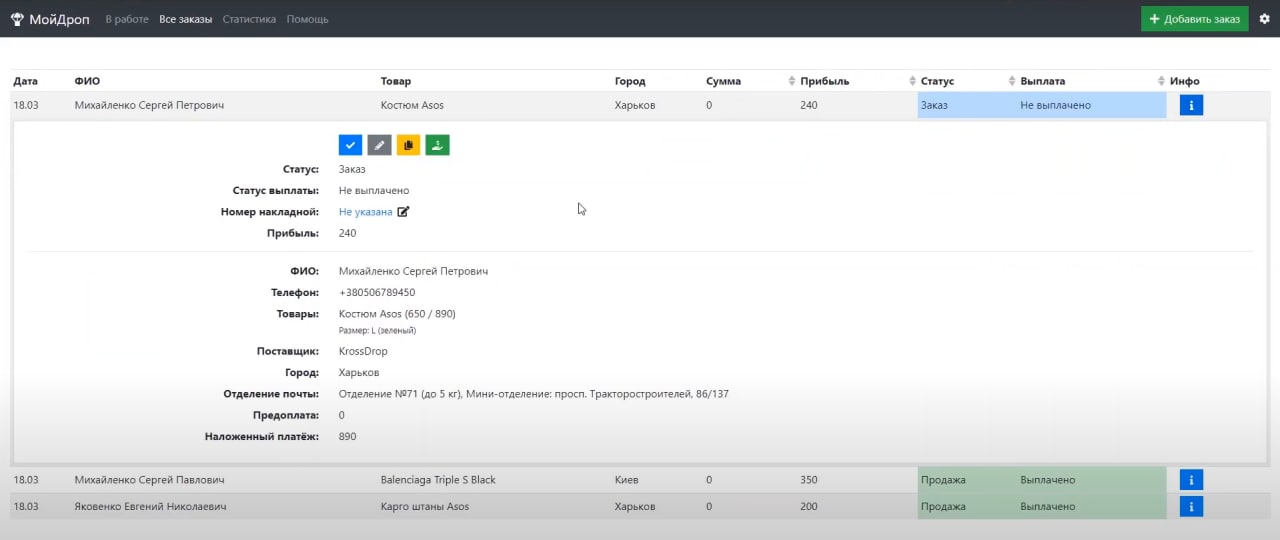Click phone number +380506789450
Viewport: 1280px width, 540px height.
(x=377, y=293)
